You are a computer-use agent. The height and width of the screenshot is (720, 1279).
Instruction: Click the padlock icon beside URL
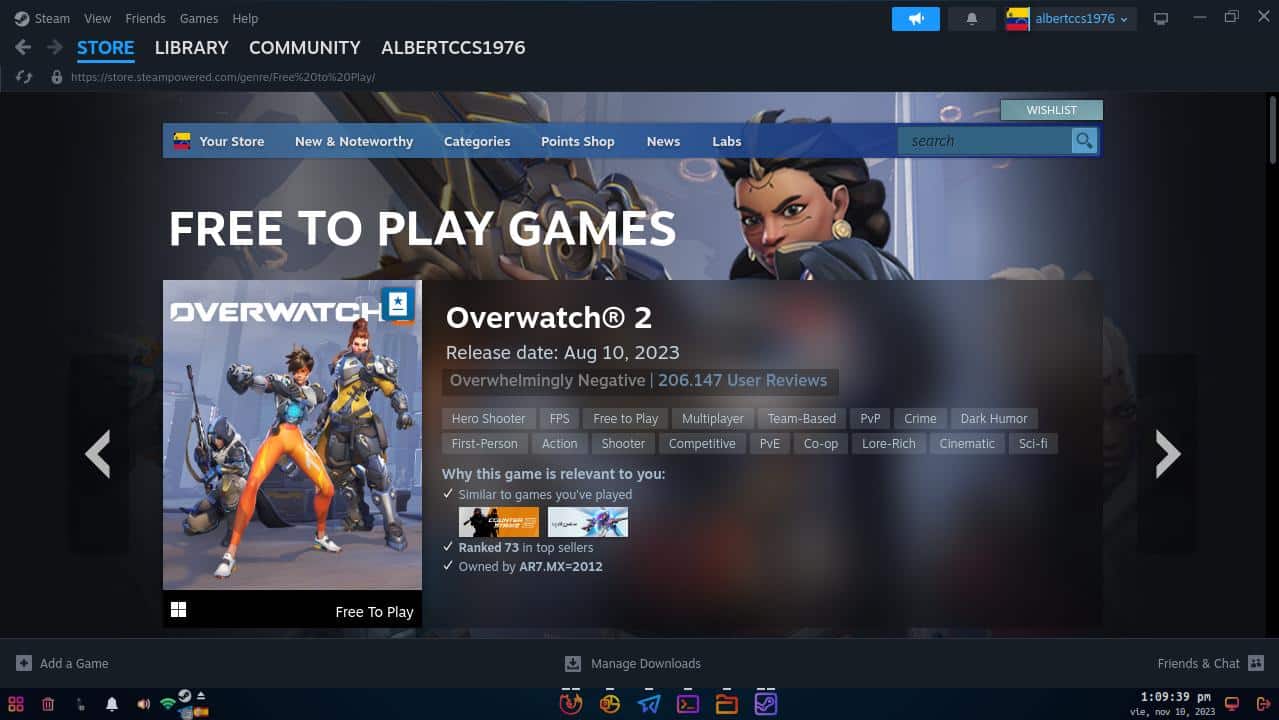click(56, 77)
